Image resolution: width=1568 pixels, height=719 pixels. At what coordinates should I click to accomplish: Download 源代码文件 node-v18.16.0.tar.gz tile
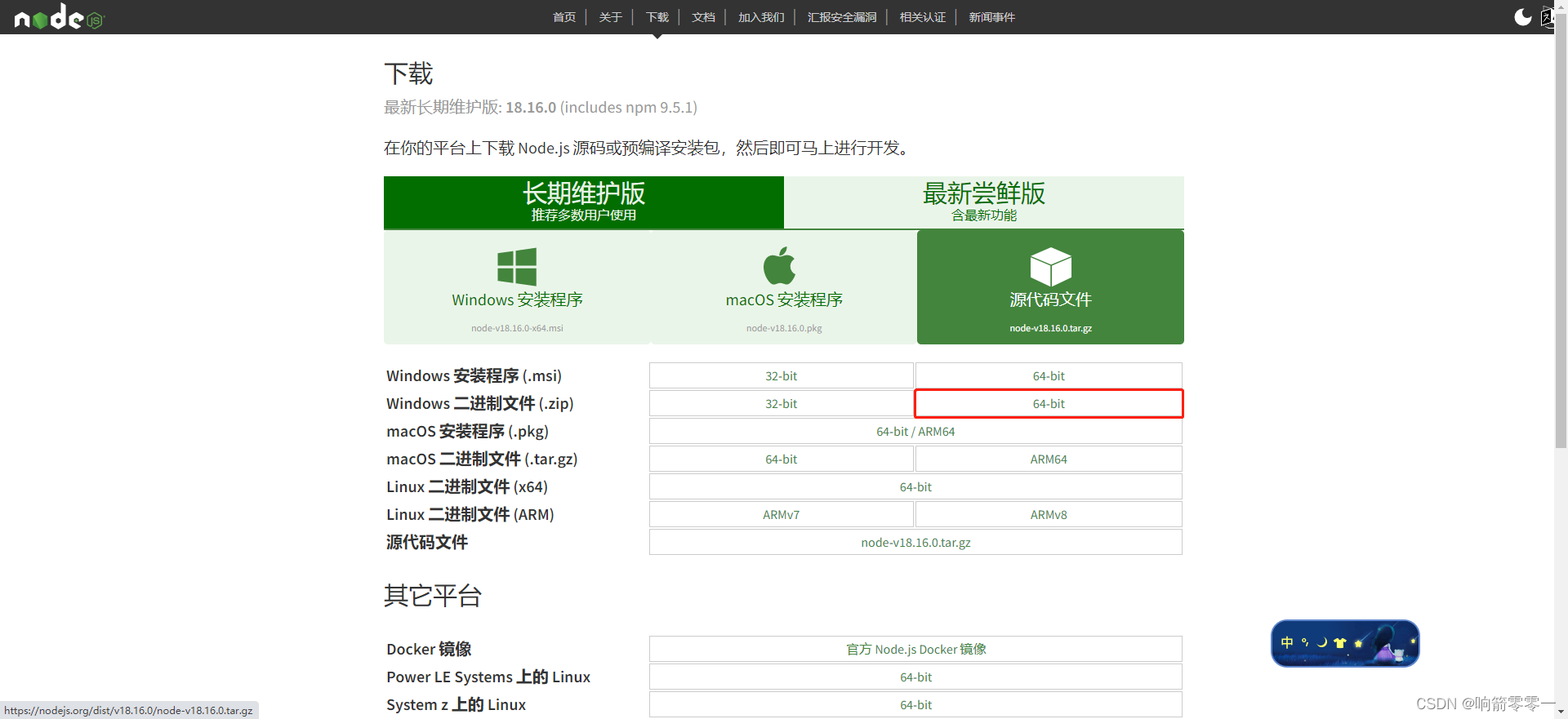pyautogui.click(x=1050, y=287)
